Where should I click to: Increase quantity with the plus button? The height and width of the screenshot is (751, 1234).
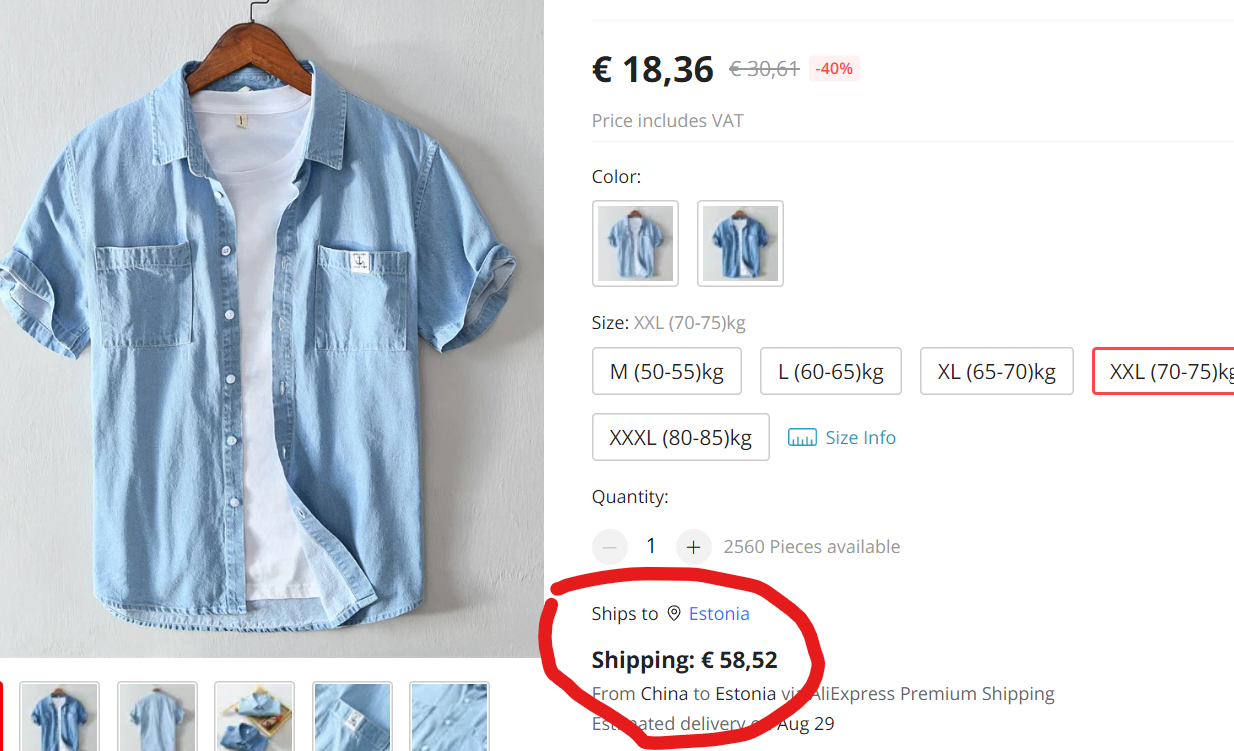tap(693, 546)
